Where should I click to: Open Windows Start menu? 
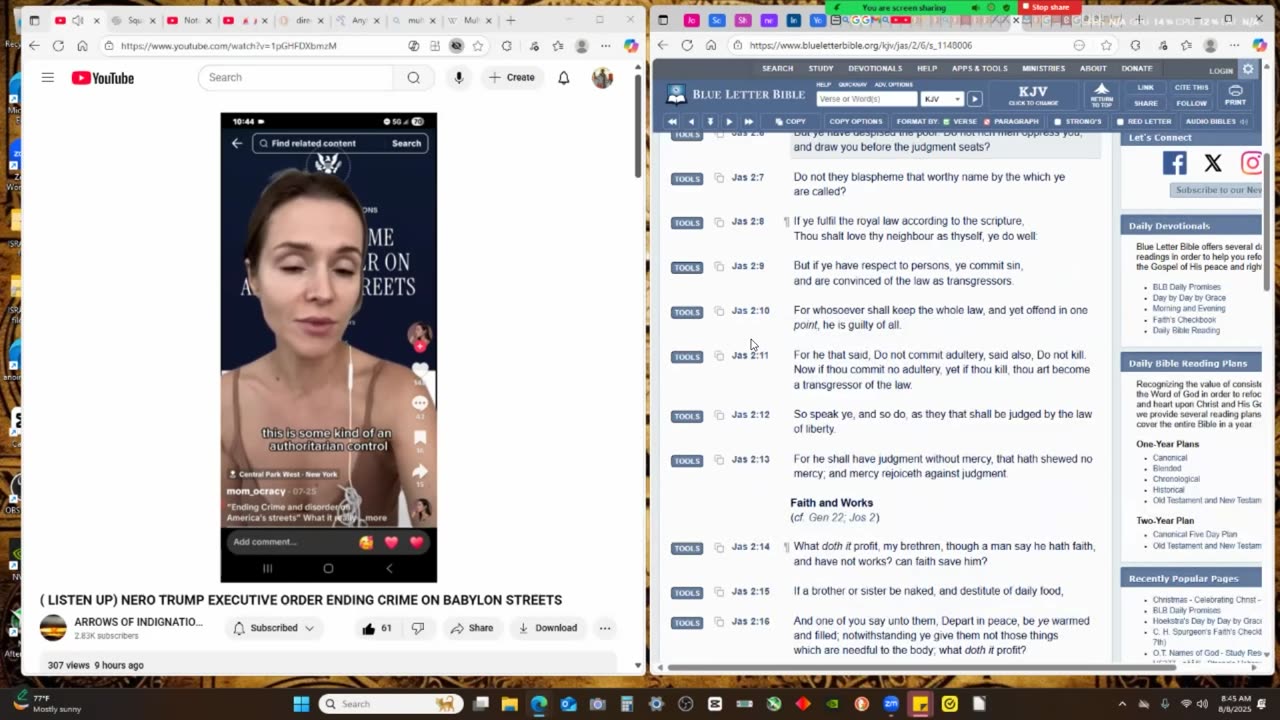(x=301, y=704)
